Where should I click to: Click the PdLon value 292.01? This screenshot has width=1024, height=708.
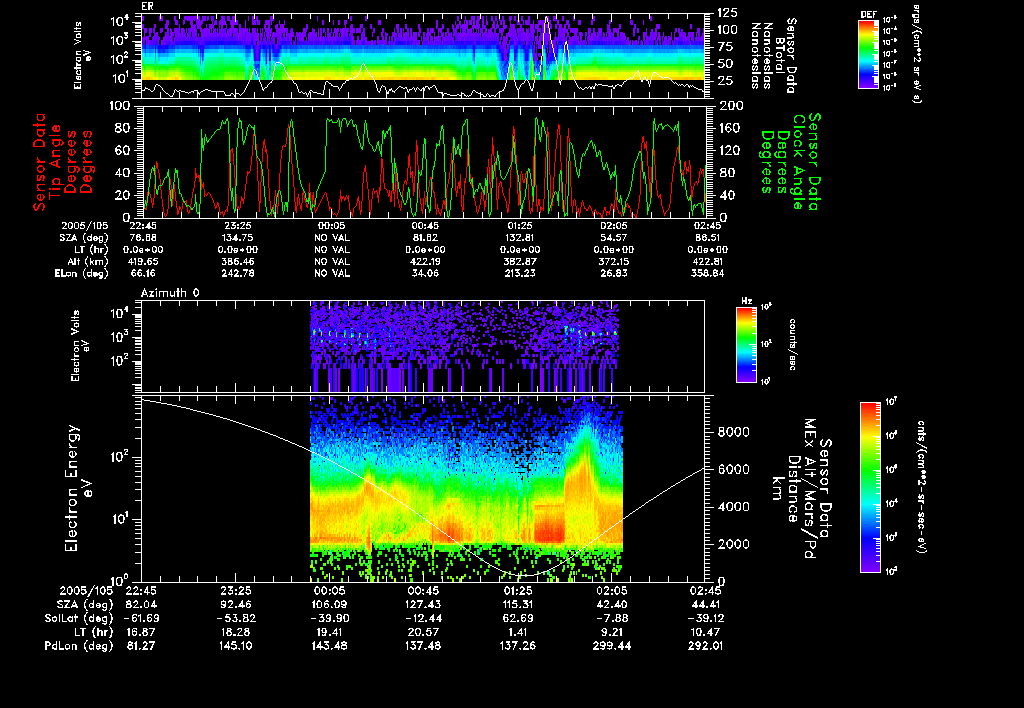[706, 646]
